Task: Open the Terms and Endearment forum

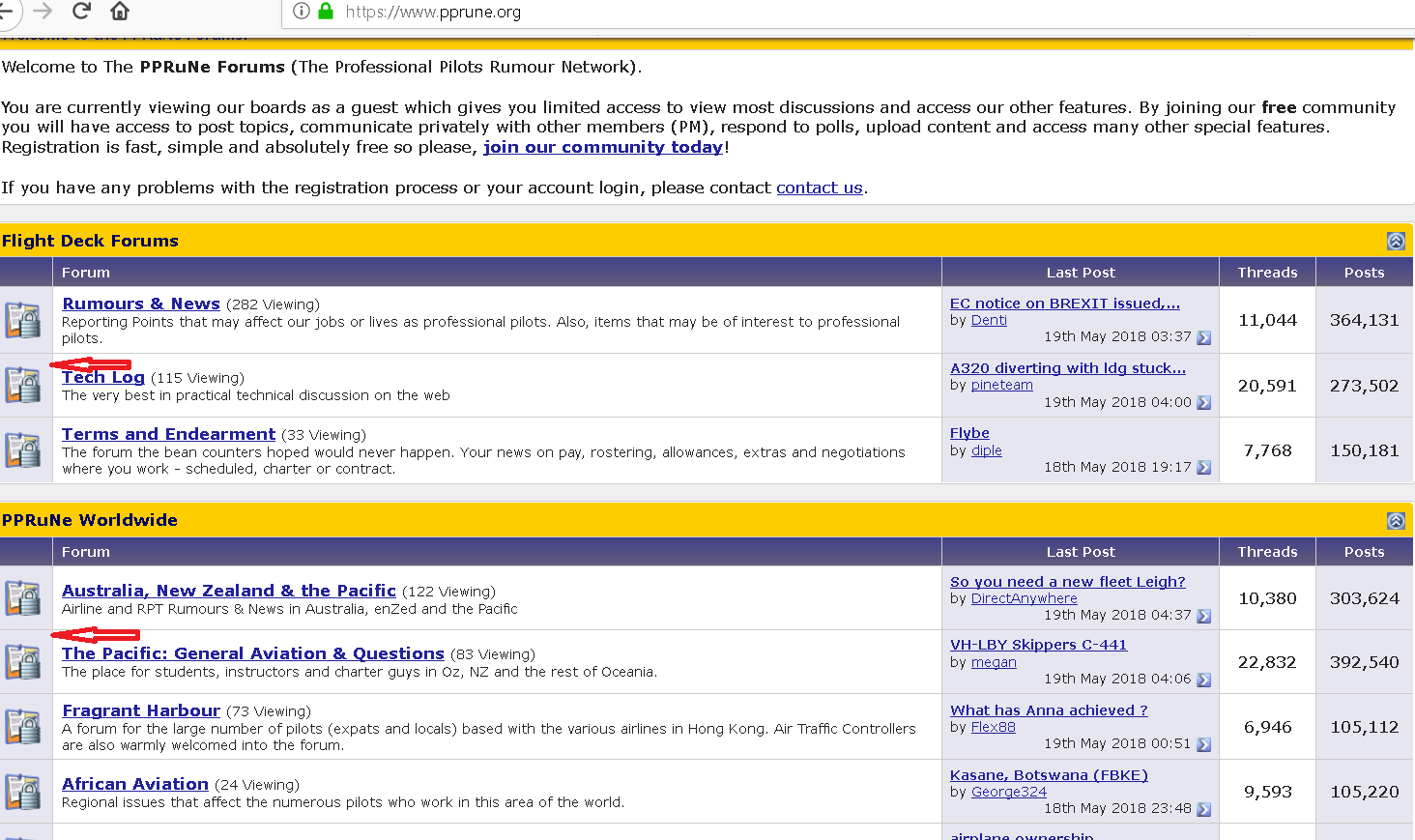Action: pyautogui.click(x=168, y=434)
